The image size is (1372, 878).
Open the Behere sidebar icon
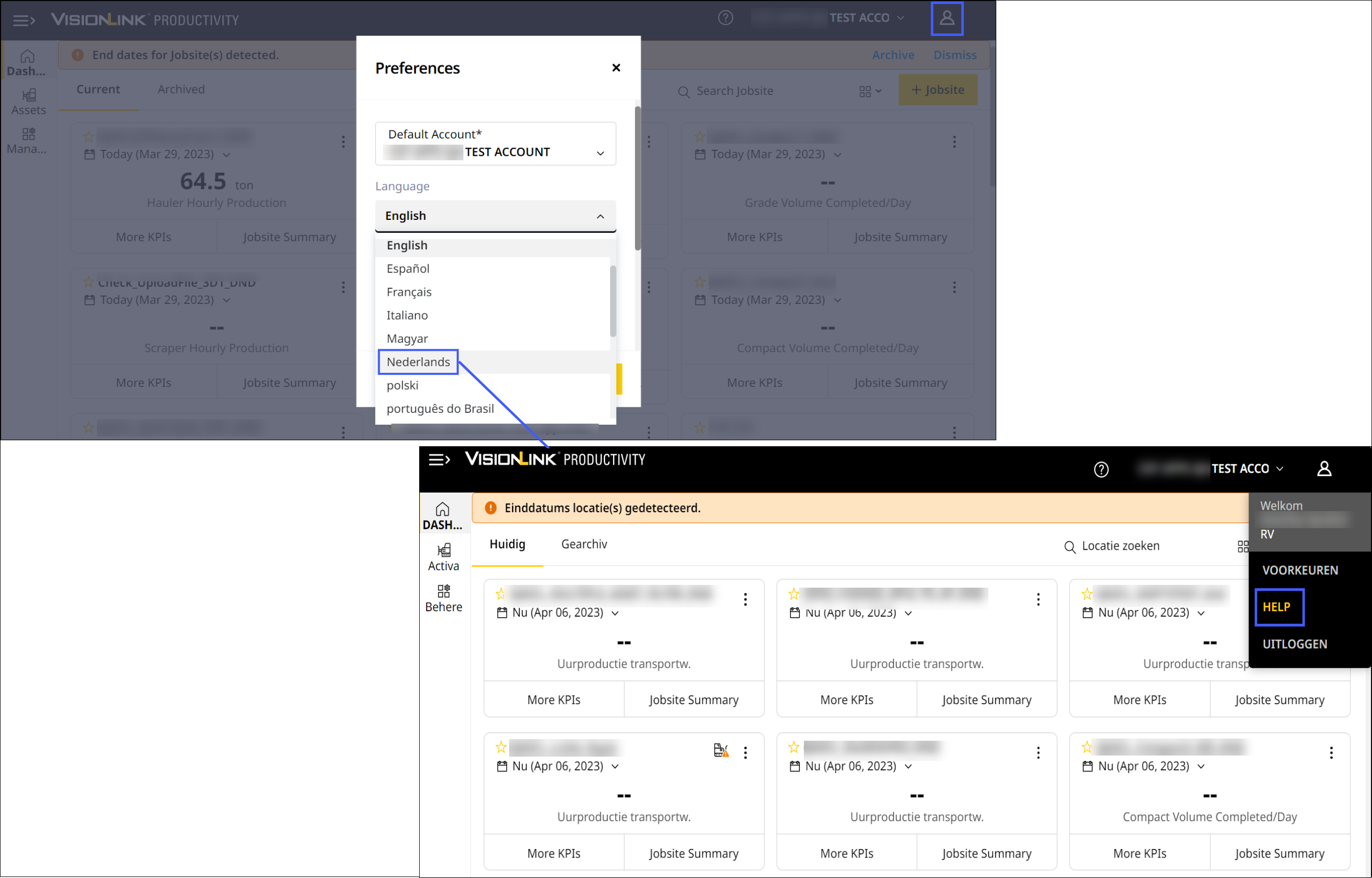444,591
